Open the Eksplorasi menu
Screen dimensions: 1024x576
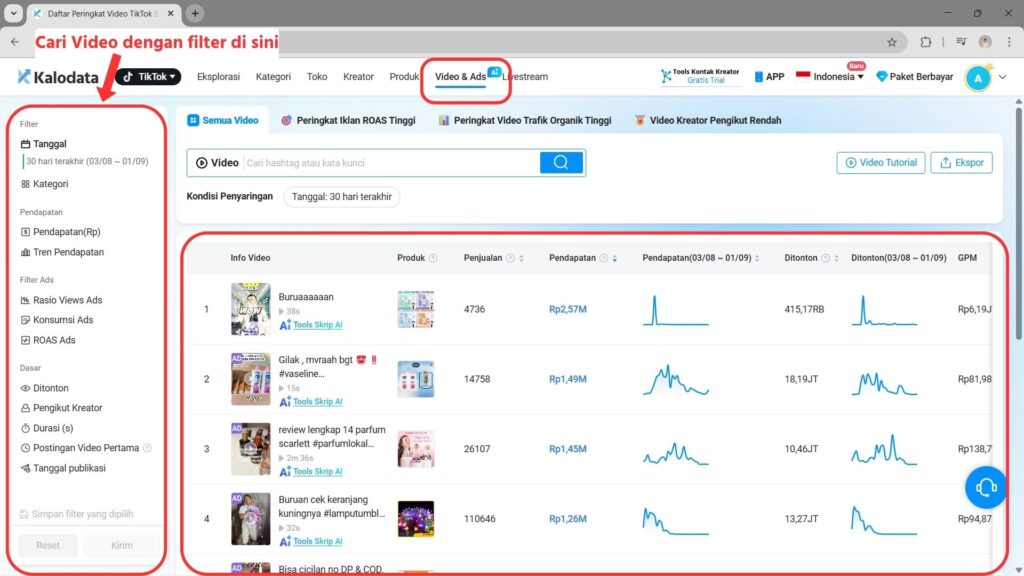pyautogui.click(x=218, y=76)
